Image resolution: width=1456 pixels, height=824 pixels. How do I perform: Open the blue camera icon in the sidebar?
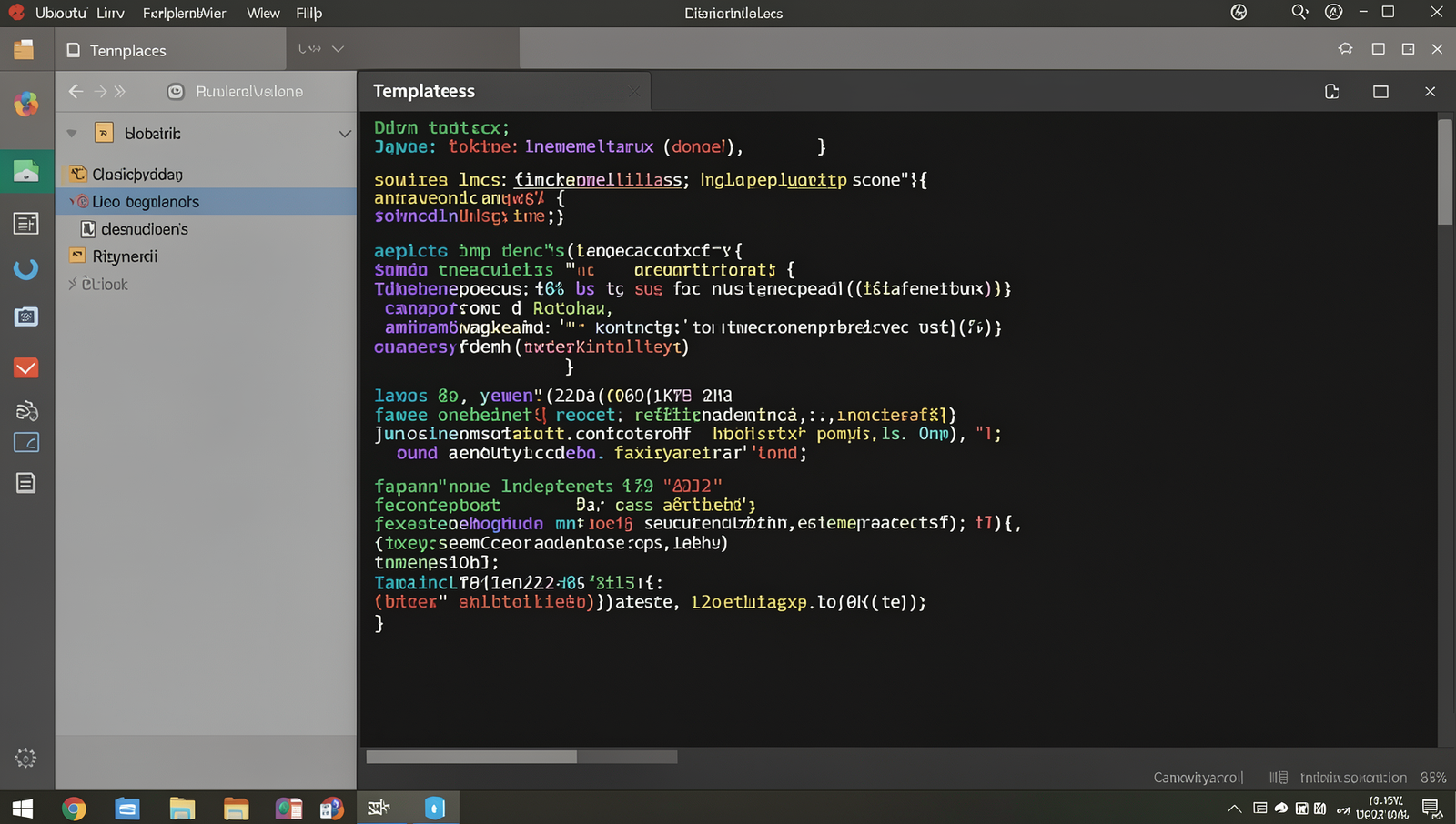26,317
